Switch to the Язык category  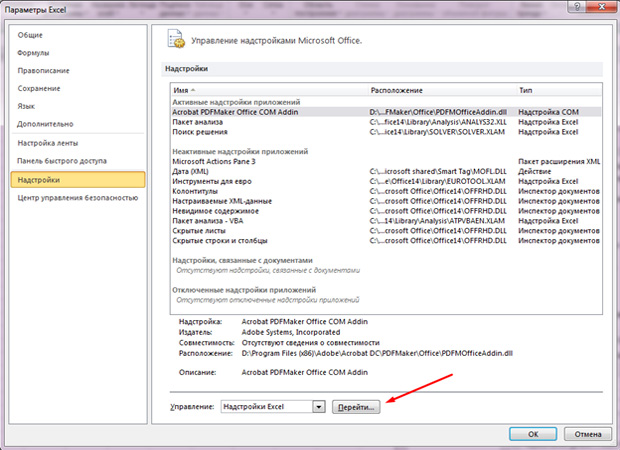26,106
